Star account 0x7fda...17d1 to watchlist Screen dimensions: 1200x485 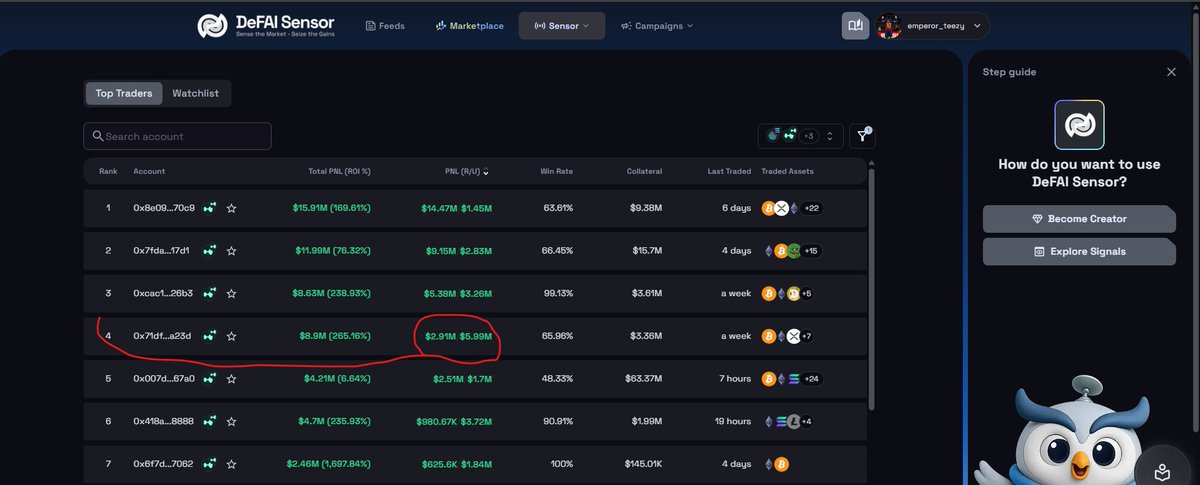pyautogui.click(x=231, y=250)
